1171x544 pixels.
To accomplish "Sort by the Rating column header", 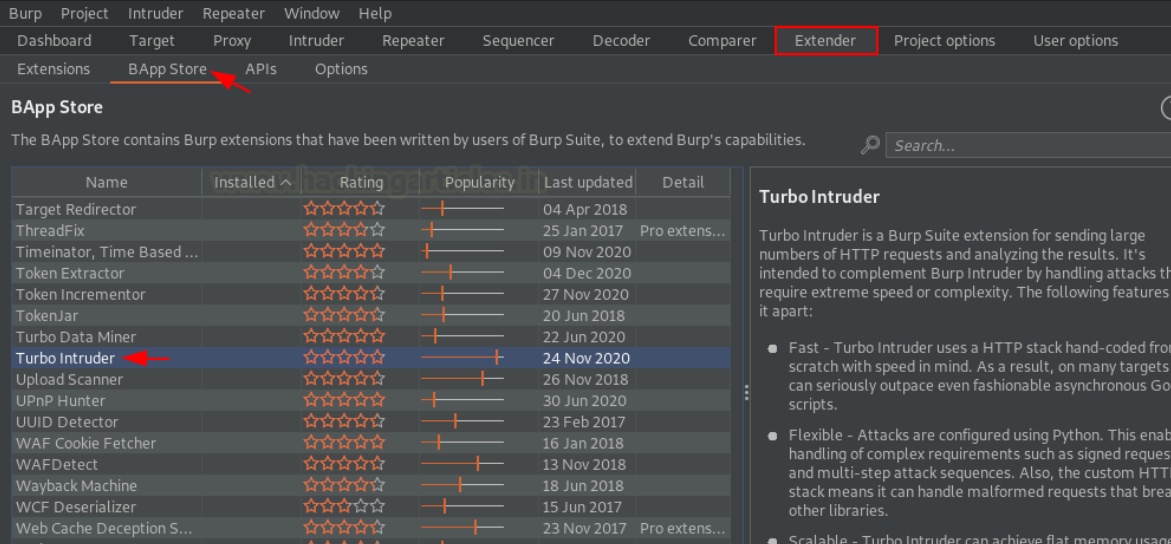I will [361, 182].
